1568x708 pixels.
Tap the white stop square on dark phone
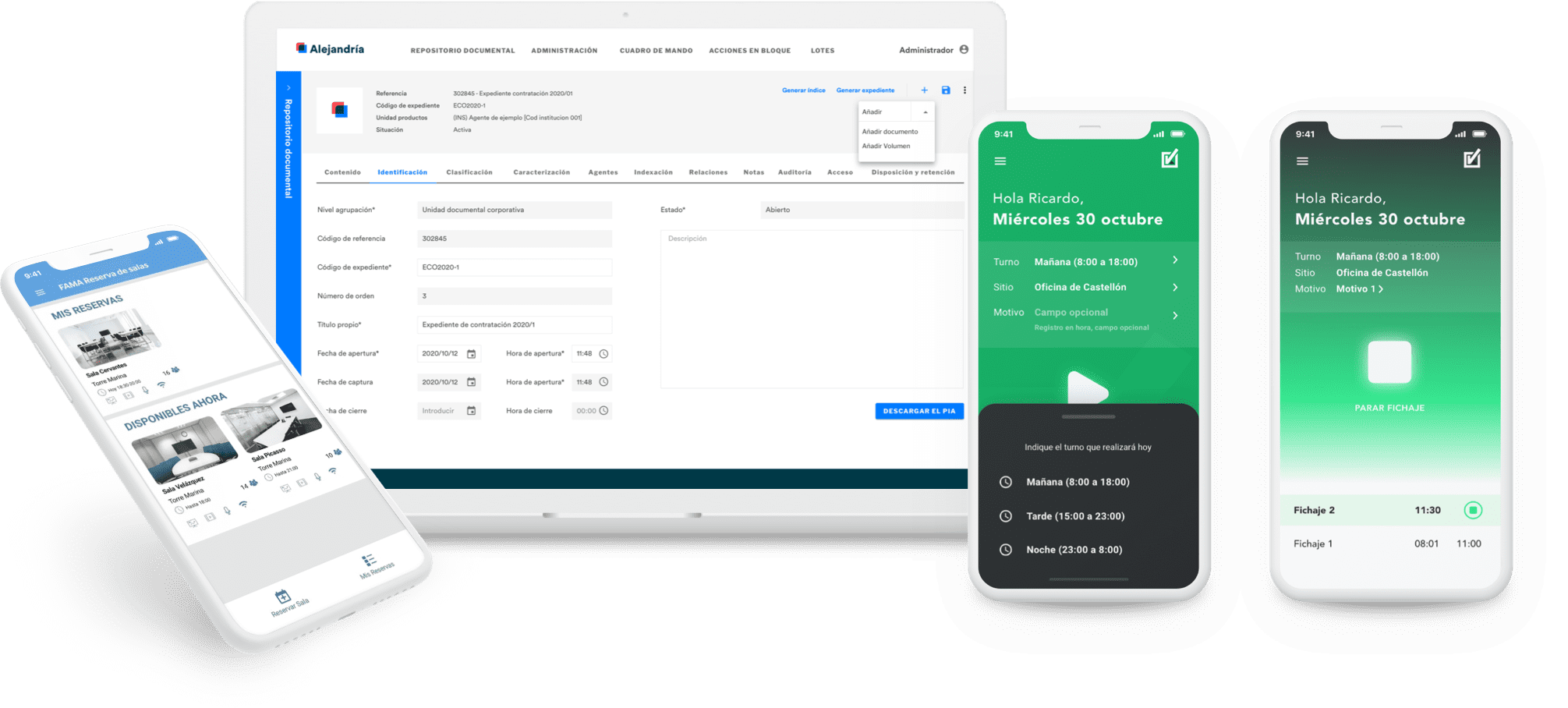coord(1389,362)
